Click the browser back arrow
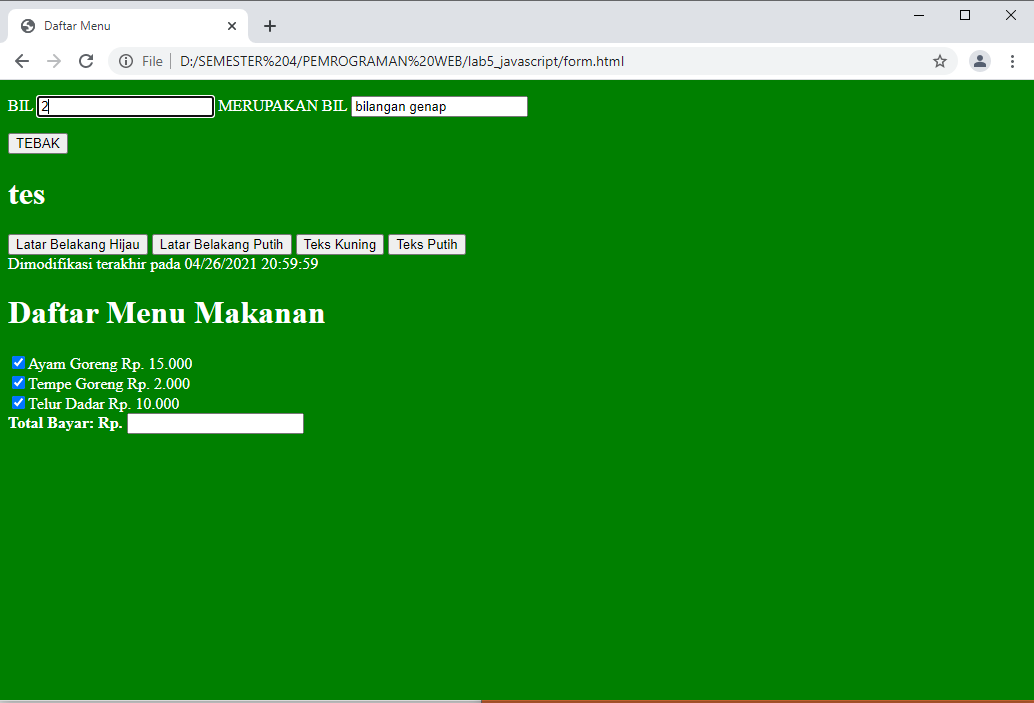The image size is (1034, 703). (x=22, y=61)
